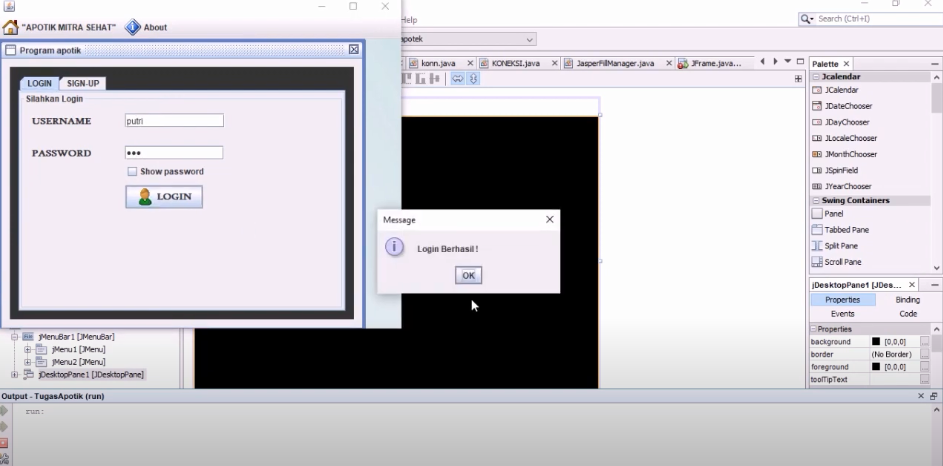Click the Java icon in the app title bar
The image size is (943, 466).
[x=8, y=6]
